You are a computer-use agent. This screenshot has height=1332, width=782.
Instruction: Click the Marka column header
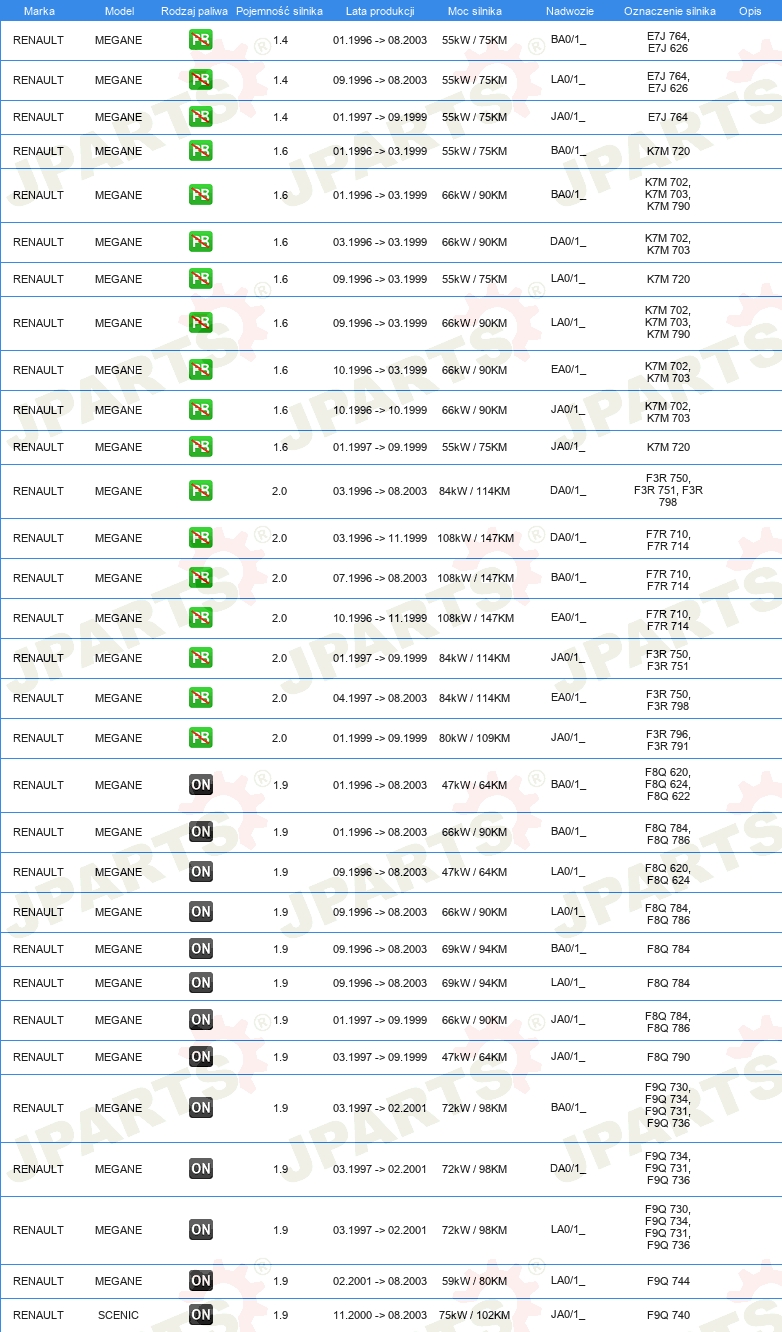pos(39,11)
